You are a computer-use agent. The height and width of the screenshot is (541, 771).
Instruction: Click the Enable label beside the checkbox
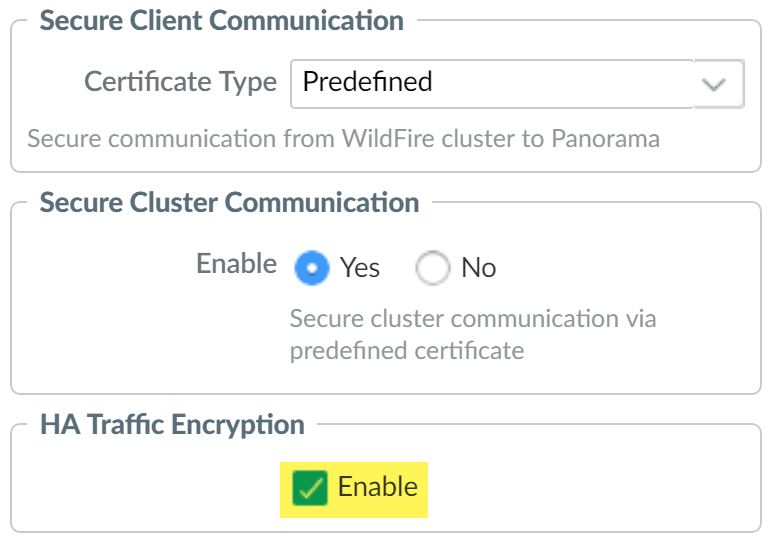click(x=378, y=488)
